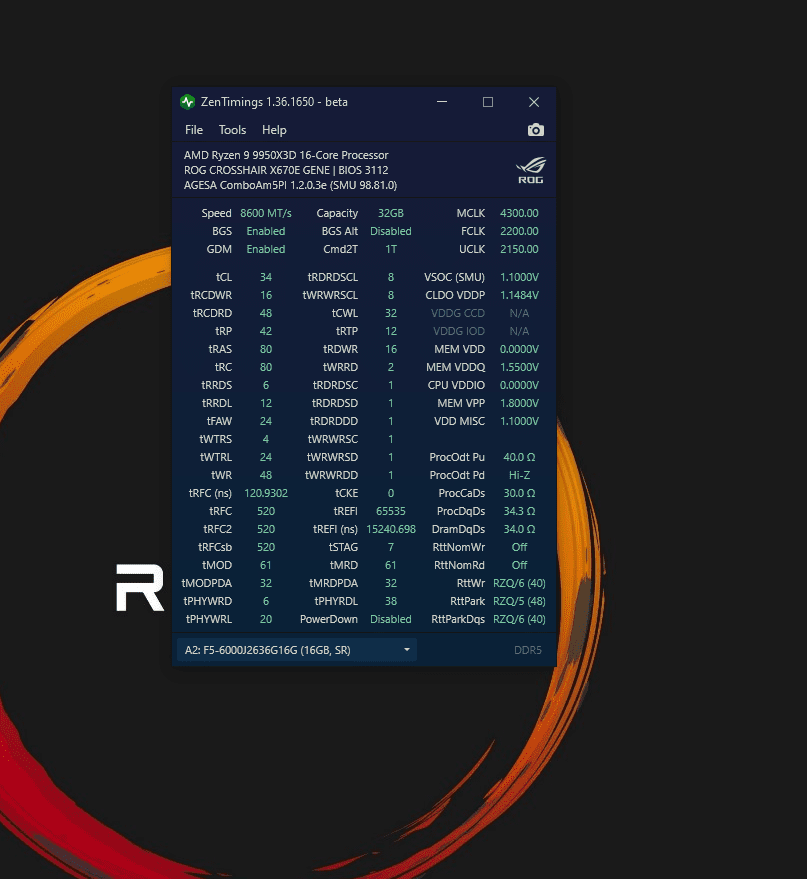Click the MEM VPP 1.8000V value
Image resolution: width=807 pixels, height=879 pixels.
[519, 403]
